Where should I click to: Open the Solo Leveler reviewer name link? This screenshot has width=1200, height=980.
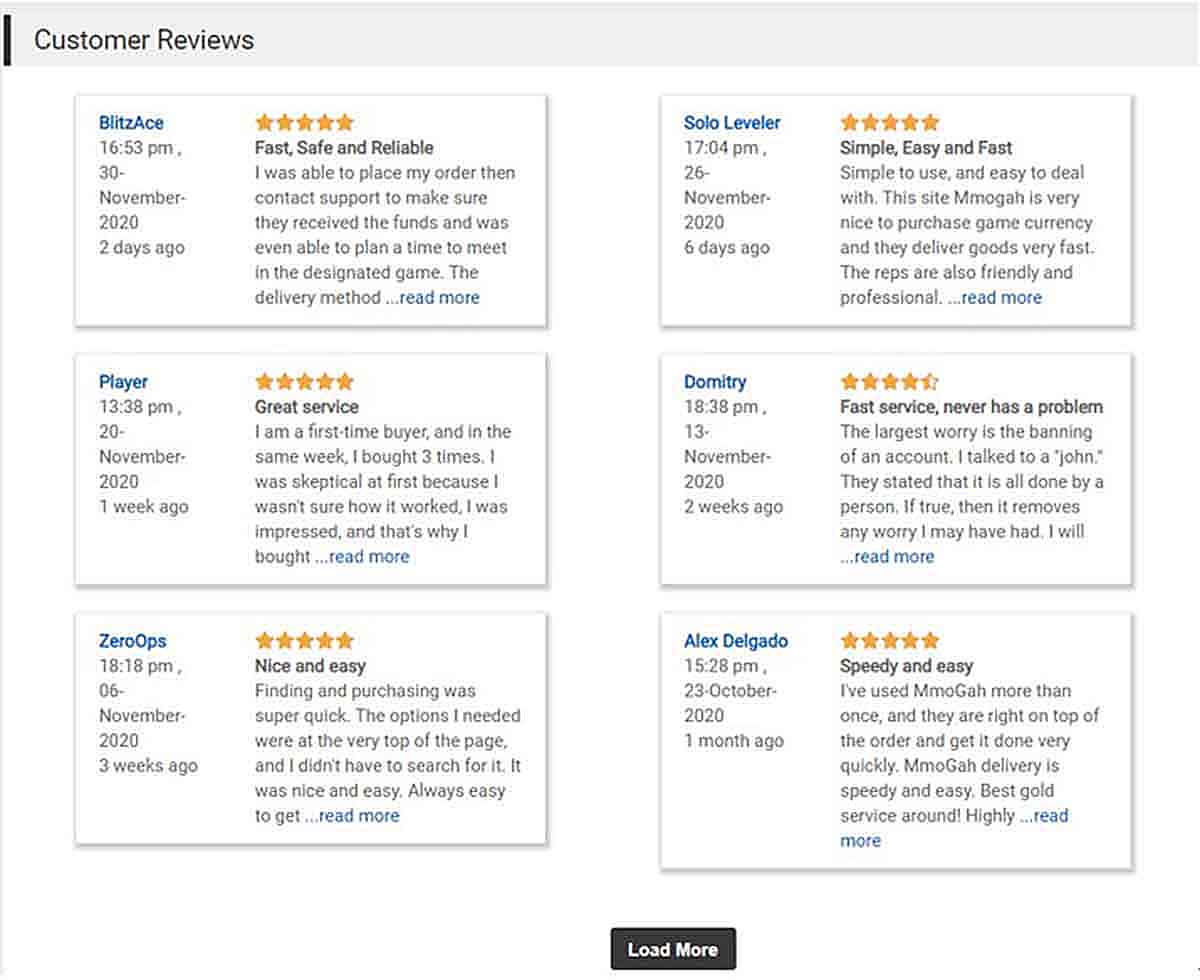click(x=732, y=123)
